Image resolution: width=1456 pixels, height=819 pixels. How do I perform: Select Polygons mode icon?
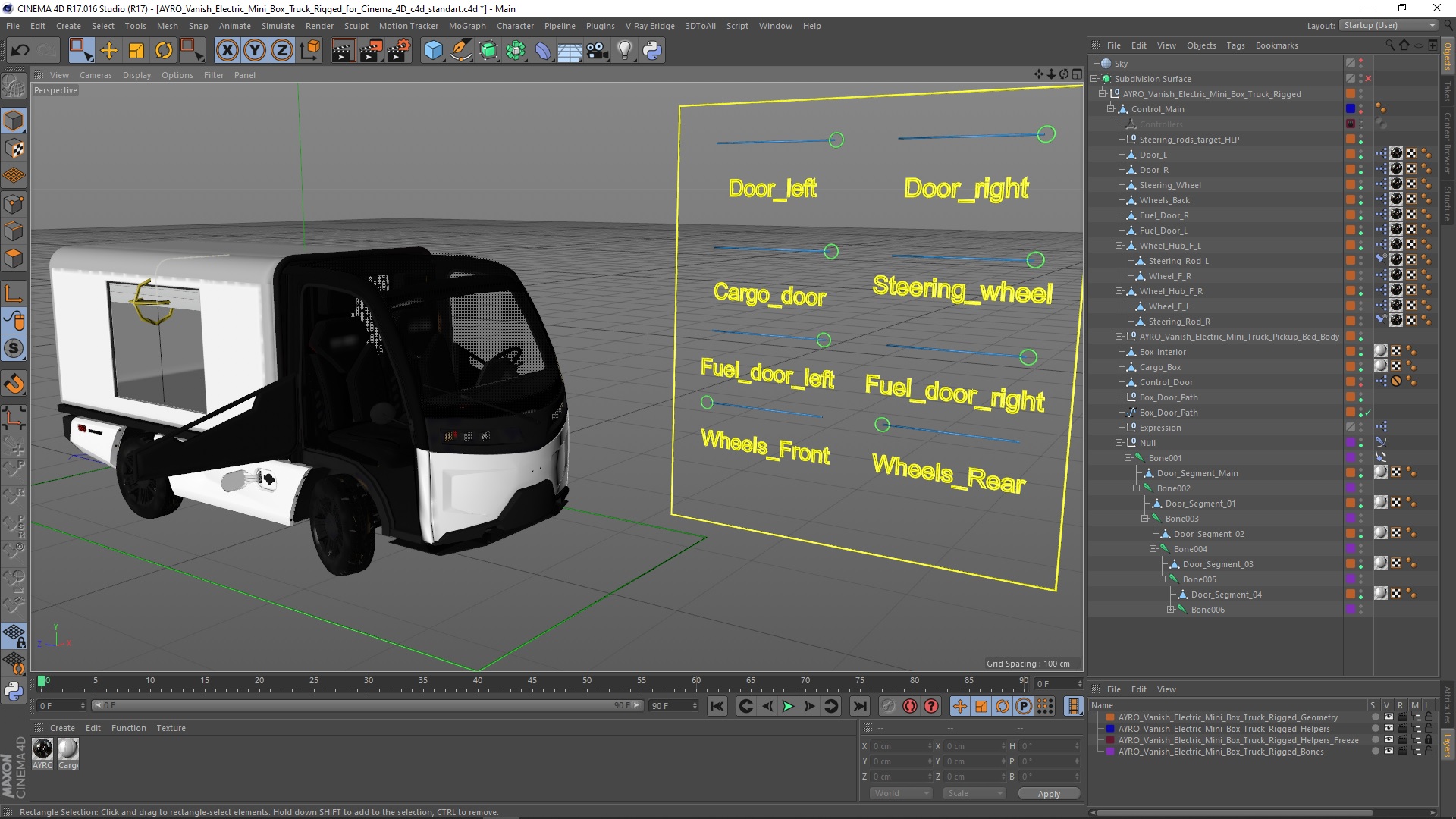tap(14, 259)
